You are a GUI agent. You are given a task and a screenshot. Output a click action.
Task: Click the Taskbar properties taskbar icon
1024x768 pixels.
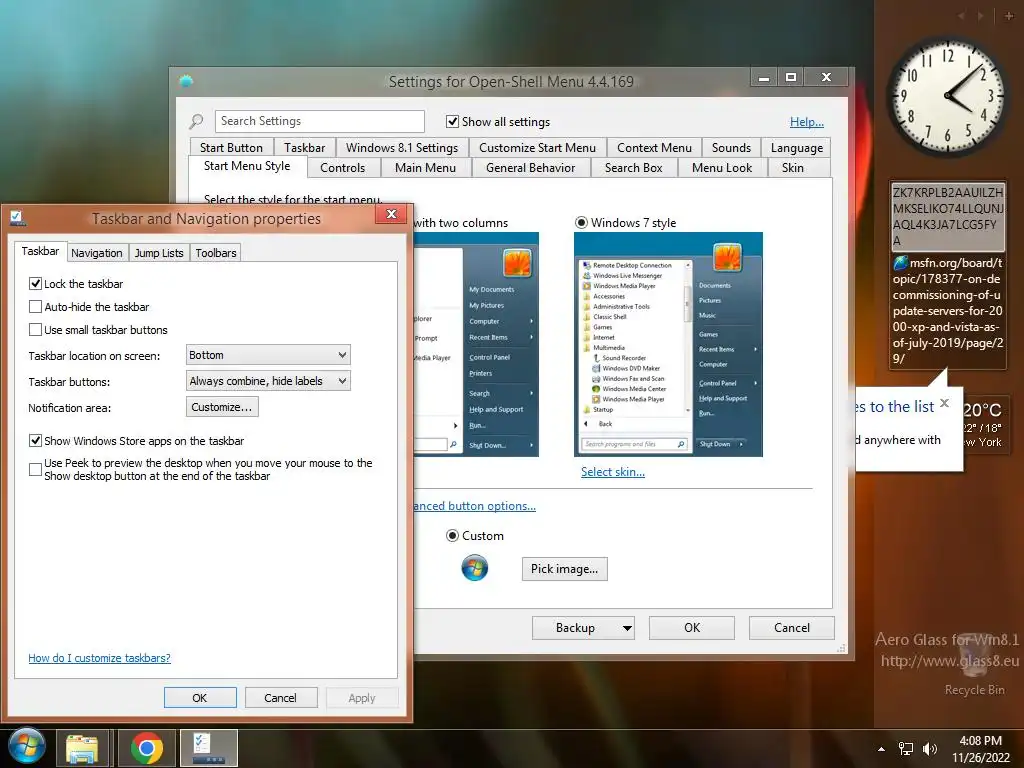pyautogui.click(x=209, y=748)
